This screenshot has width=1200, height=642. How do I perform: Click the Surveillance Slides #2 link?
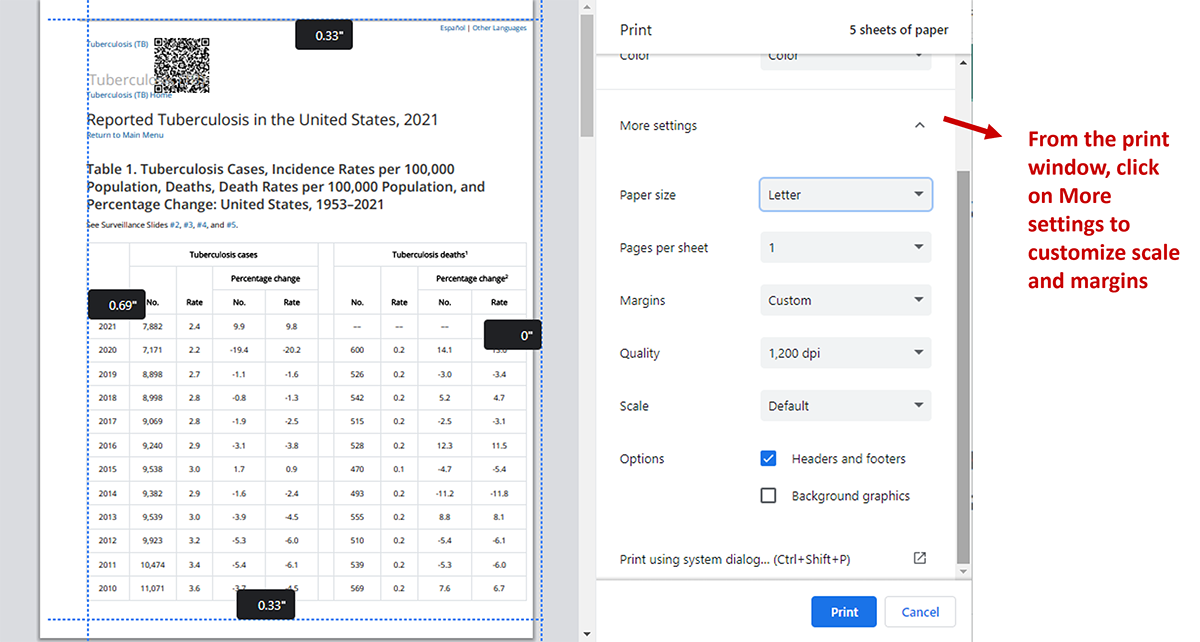click(174, 223)
